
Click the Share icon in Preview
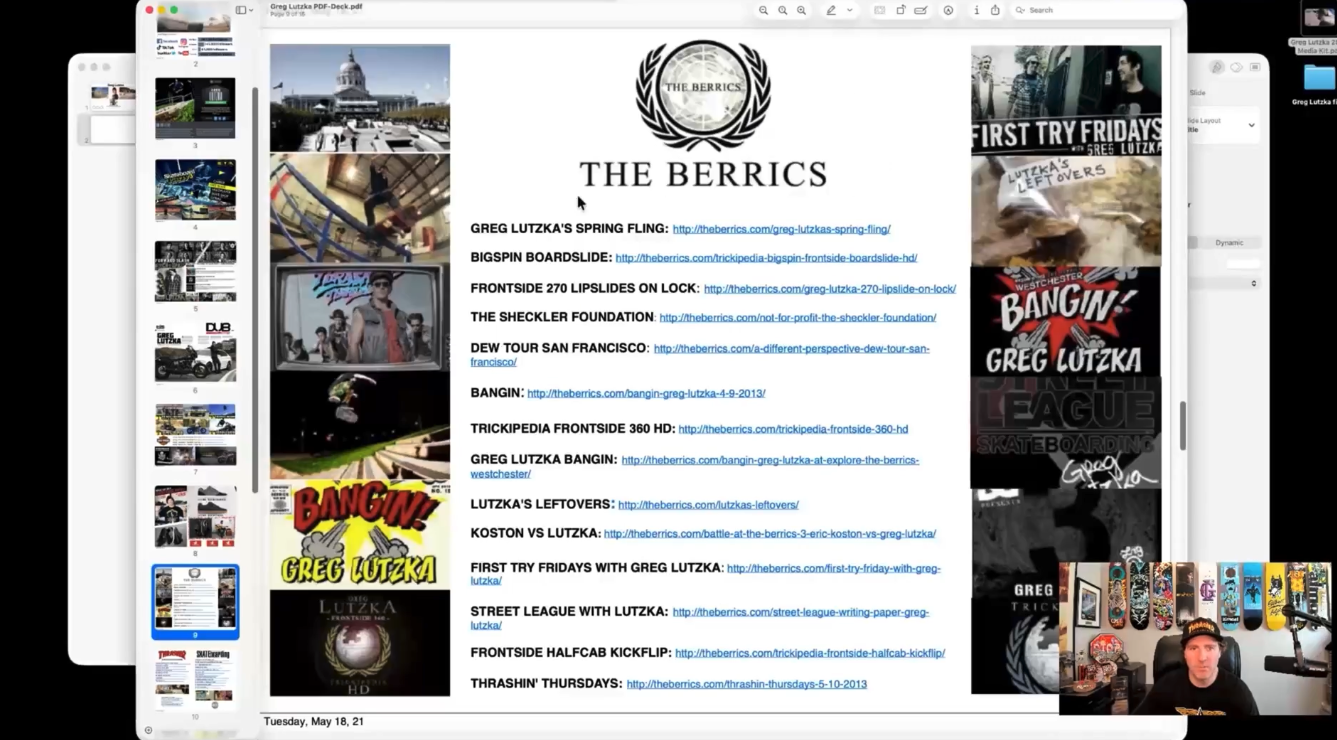click(995, 10)
